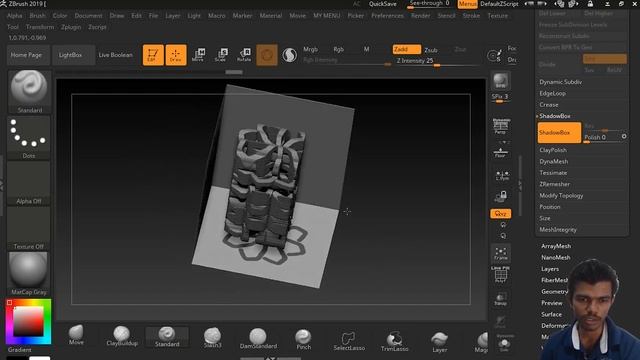Image resolution: width=640 pixels, height=360 pixels.
Task: Toggle M material mode
Action: tap(367, 49)
